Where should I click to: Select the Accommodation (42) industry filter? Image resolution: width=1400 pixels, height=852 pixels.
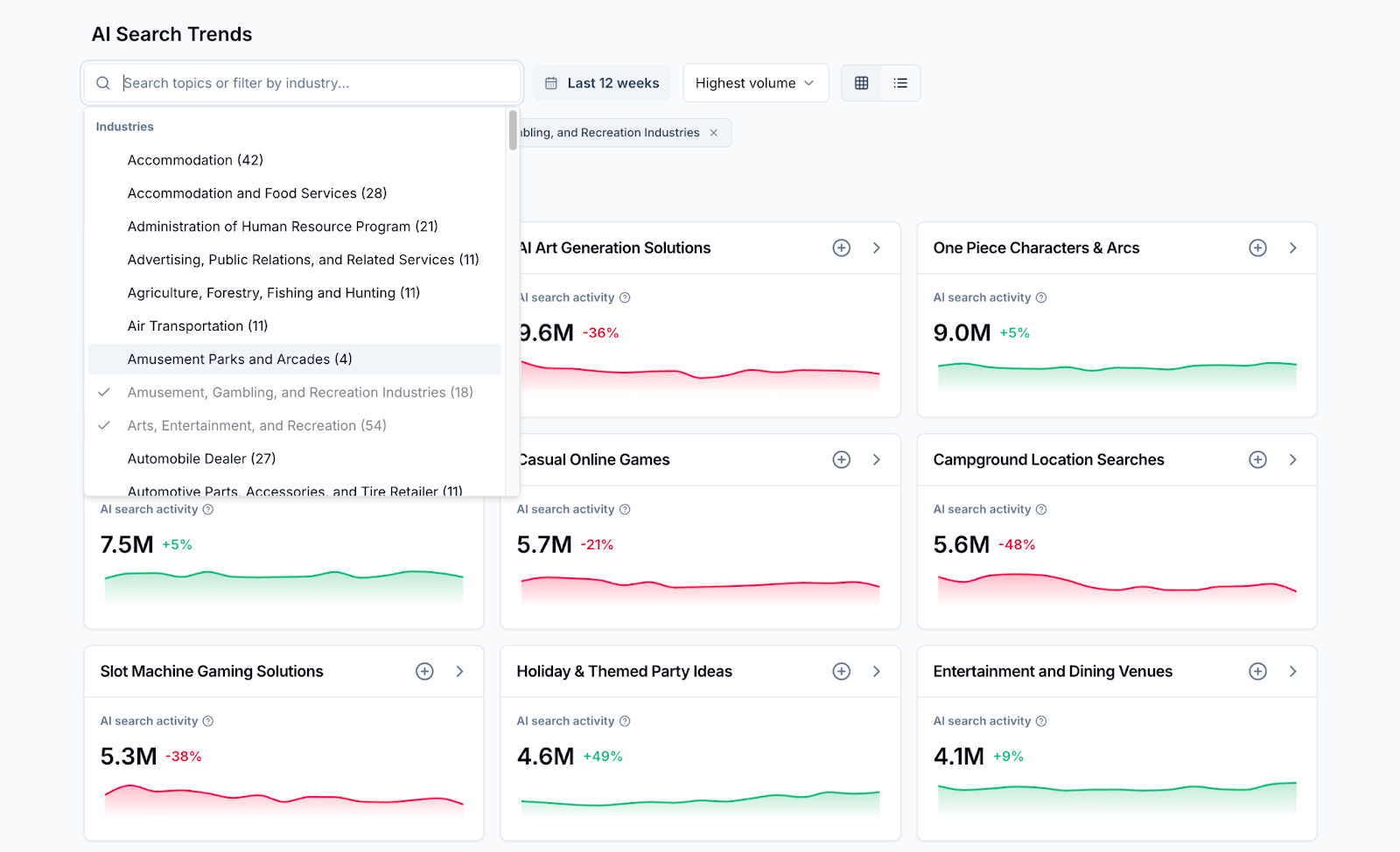195,159
